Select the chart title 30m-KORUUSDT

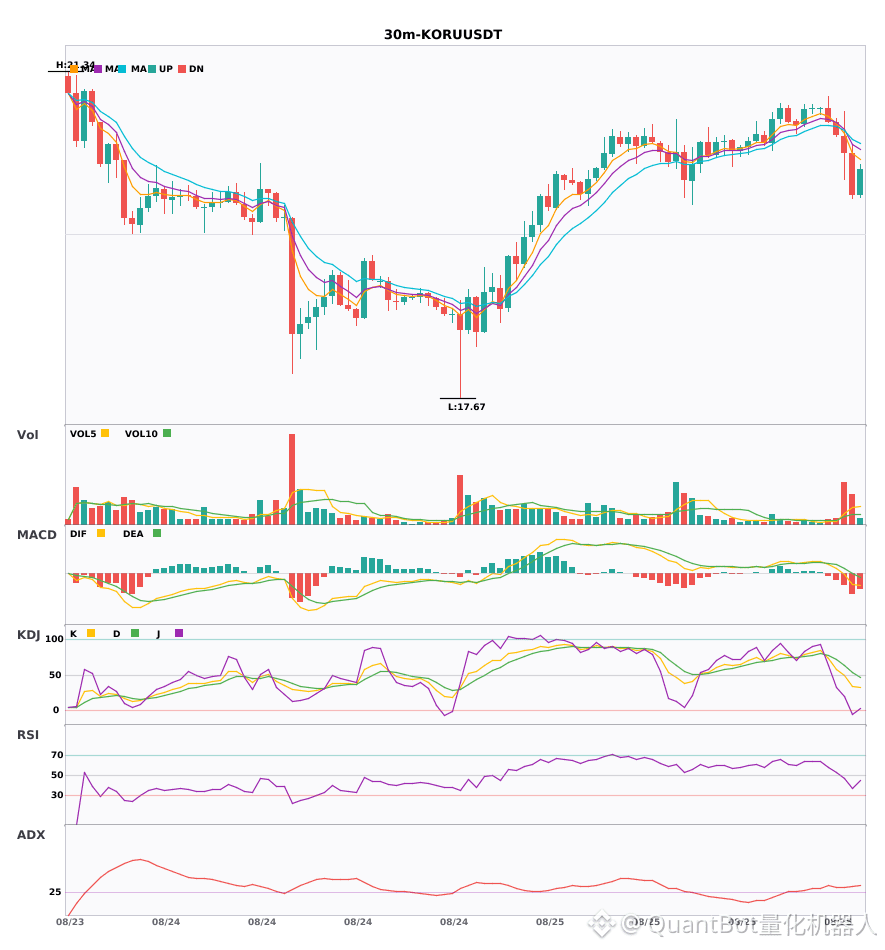[443, 35]
